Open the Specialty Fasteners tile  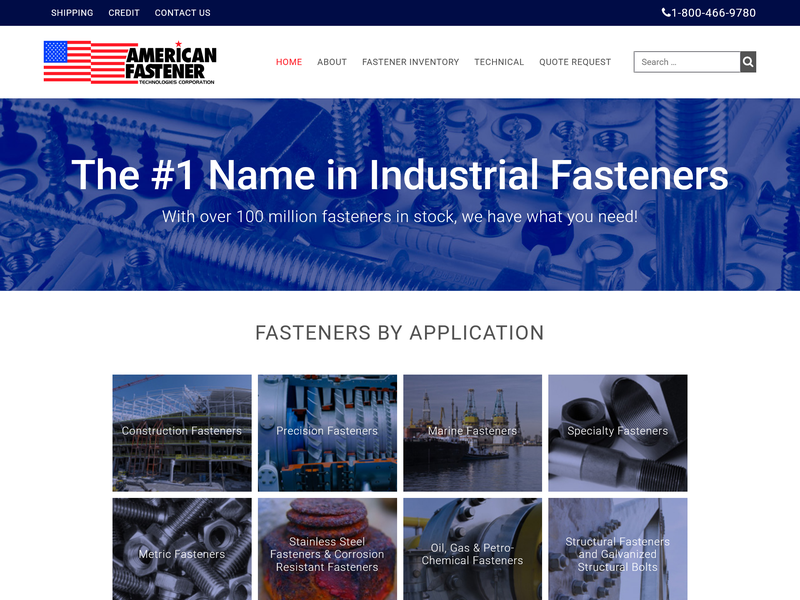click(618, 433)
